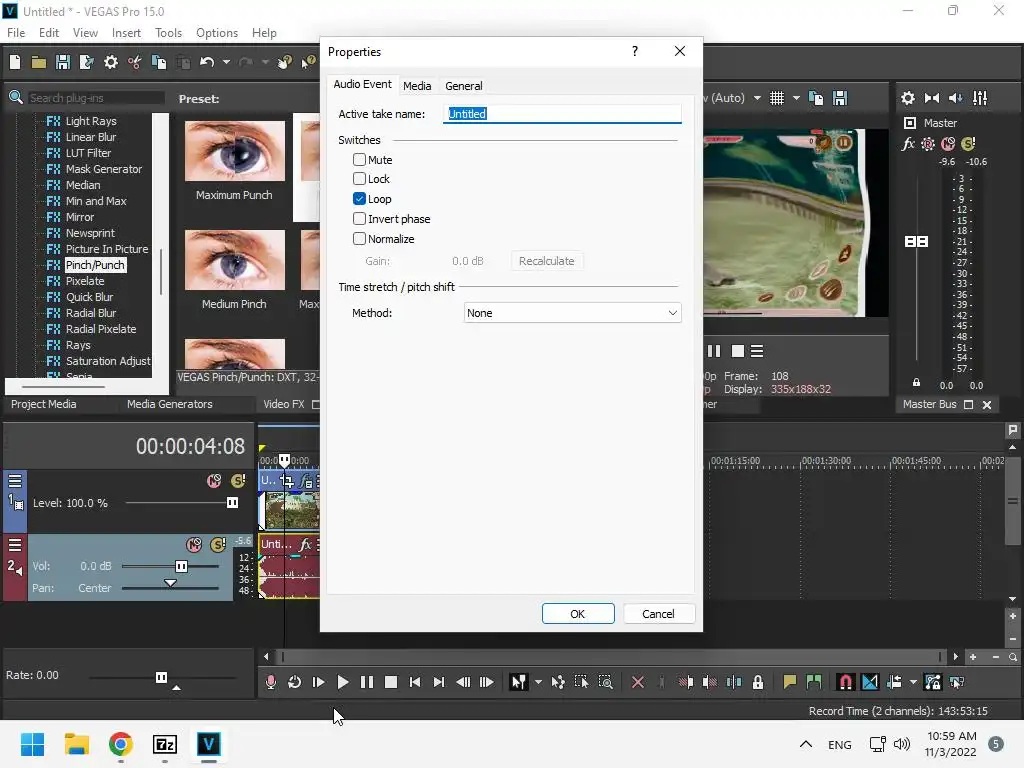
Task: Toggle snapping with the magnet icon
Action: coord(845,682)
